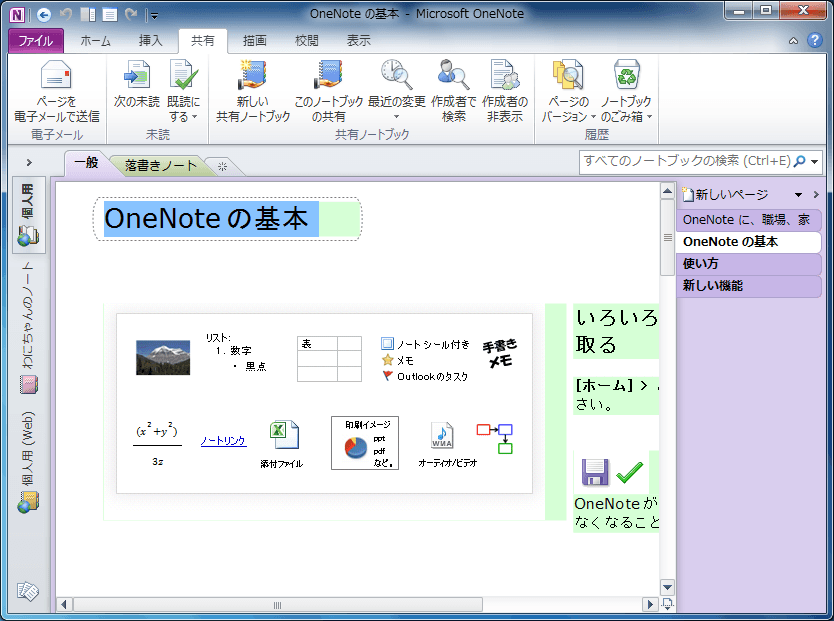Viewport: 834px width, 621px height.
Task: Click the purple floppy disk save image
Action: point(595,472)
